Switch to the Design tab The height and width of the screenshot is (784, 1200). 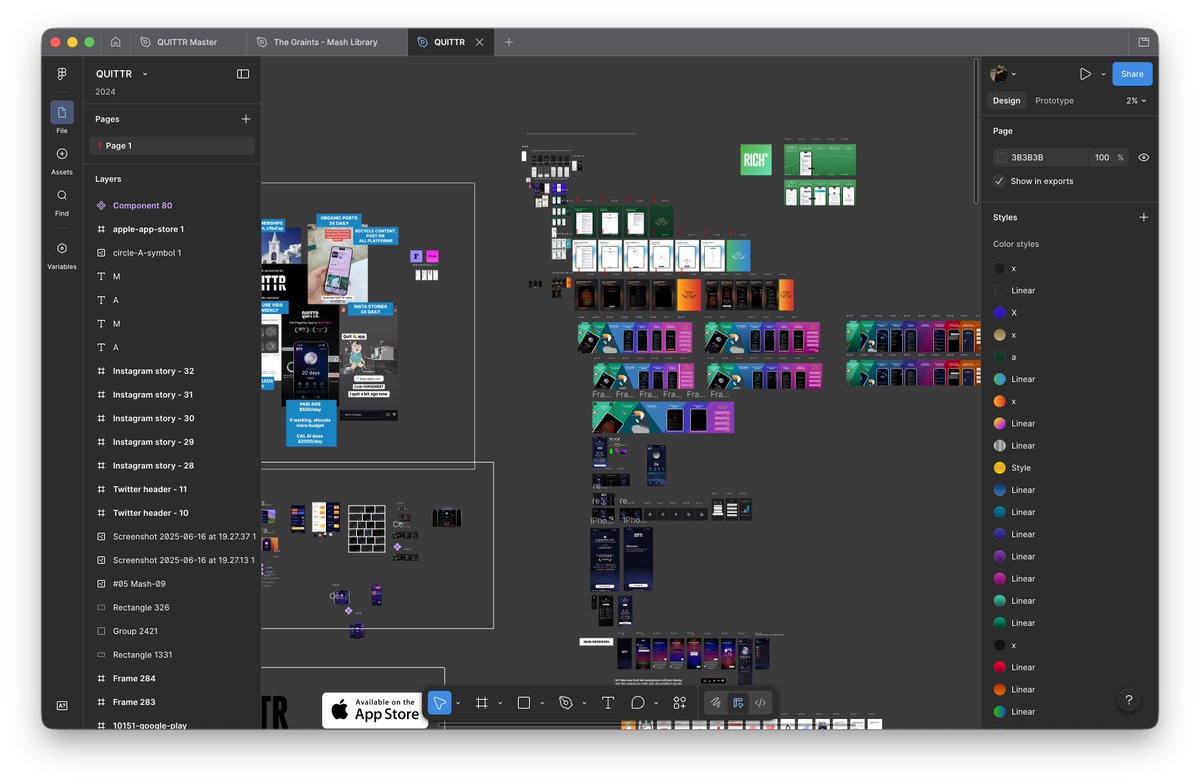point(1006,101)
